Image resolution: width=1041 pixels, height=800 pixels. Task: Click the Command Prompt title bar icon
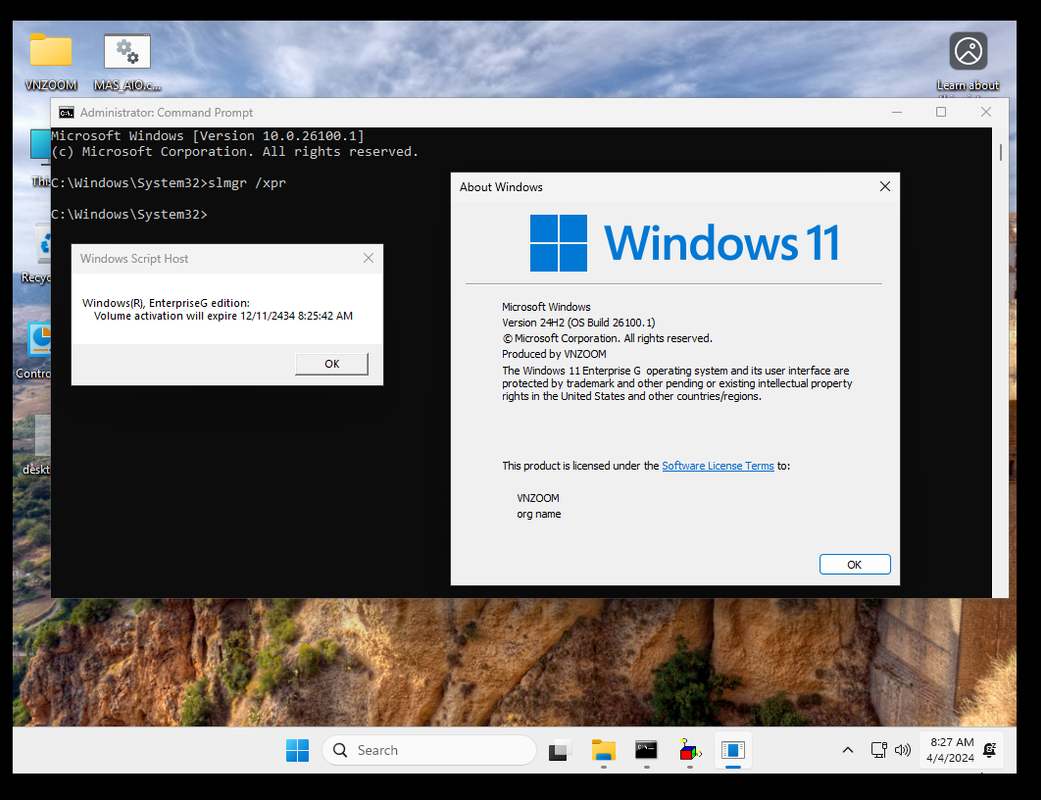point(66,113)
